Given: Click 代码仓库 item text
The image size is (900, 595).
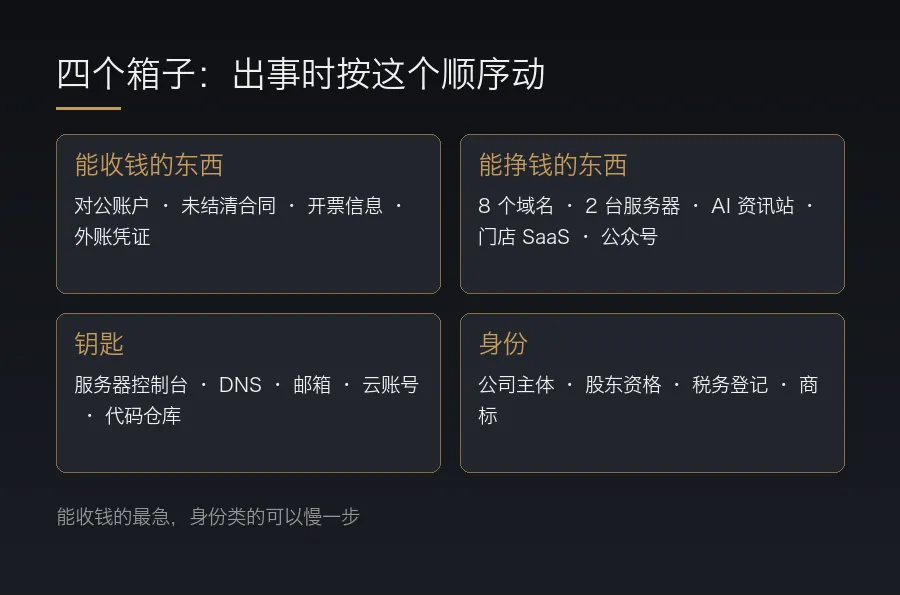Looking at the screenshot, I should (143, 415).
